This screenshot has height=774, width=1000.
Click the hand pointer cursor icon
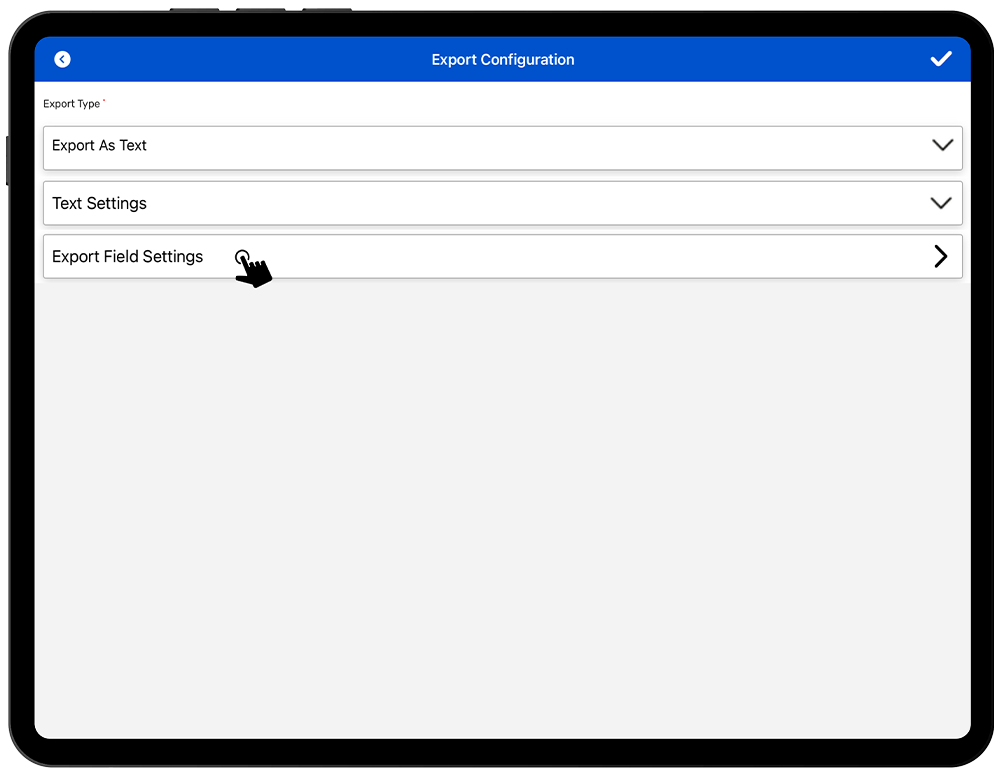pyautogui.click(x=254, y=269)
